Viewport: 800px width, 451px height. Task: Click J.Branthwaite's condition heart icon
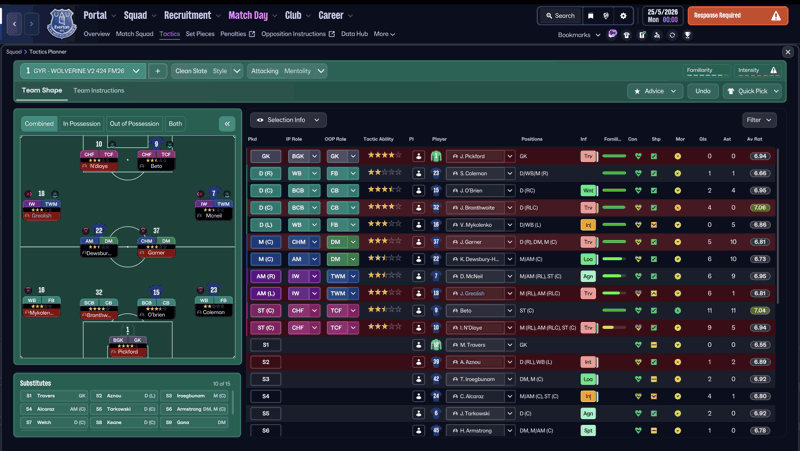point(638,208)
